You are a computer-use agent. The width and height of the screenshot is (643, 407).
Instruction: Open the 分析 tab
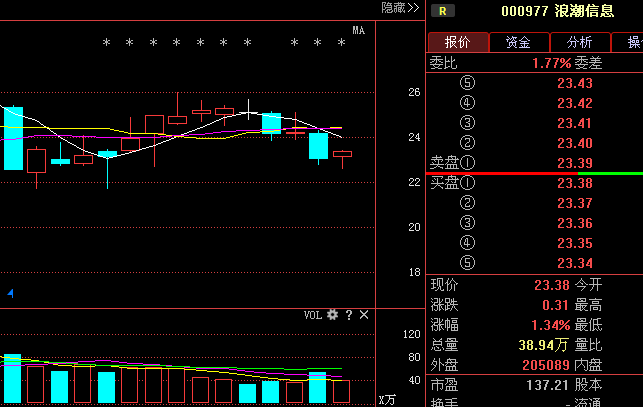pyautogui.click(x=579, y=42)
